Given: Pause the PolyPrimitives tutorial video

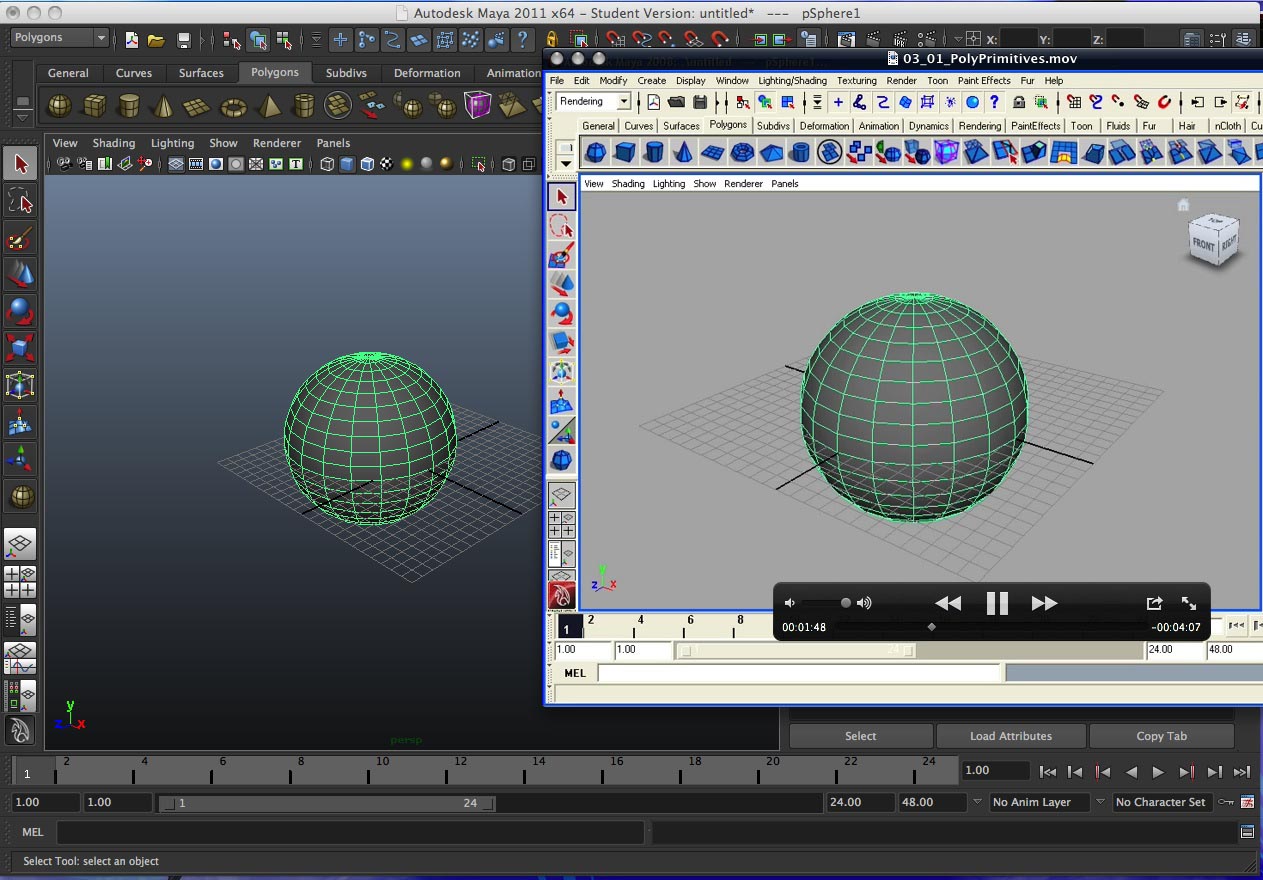Looking at the screenshot, I should click(x=996, y=602).
